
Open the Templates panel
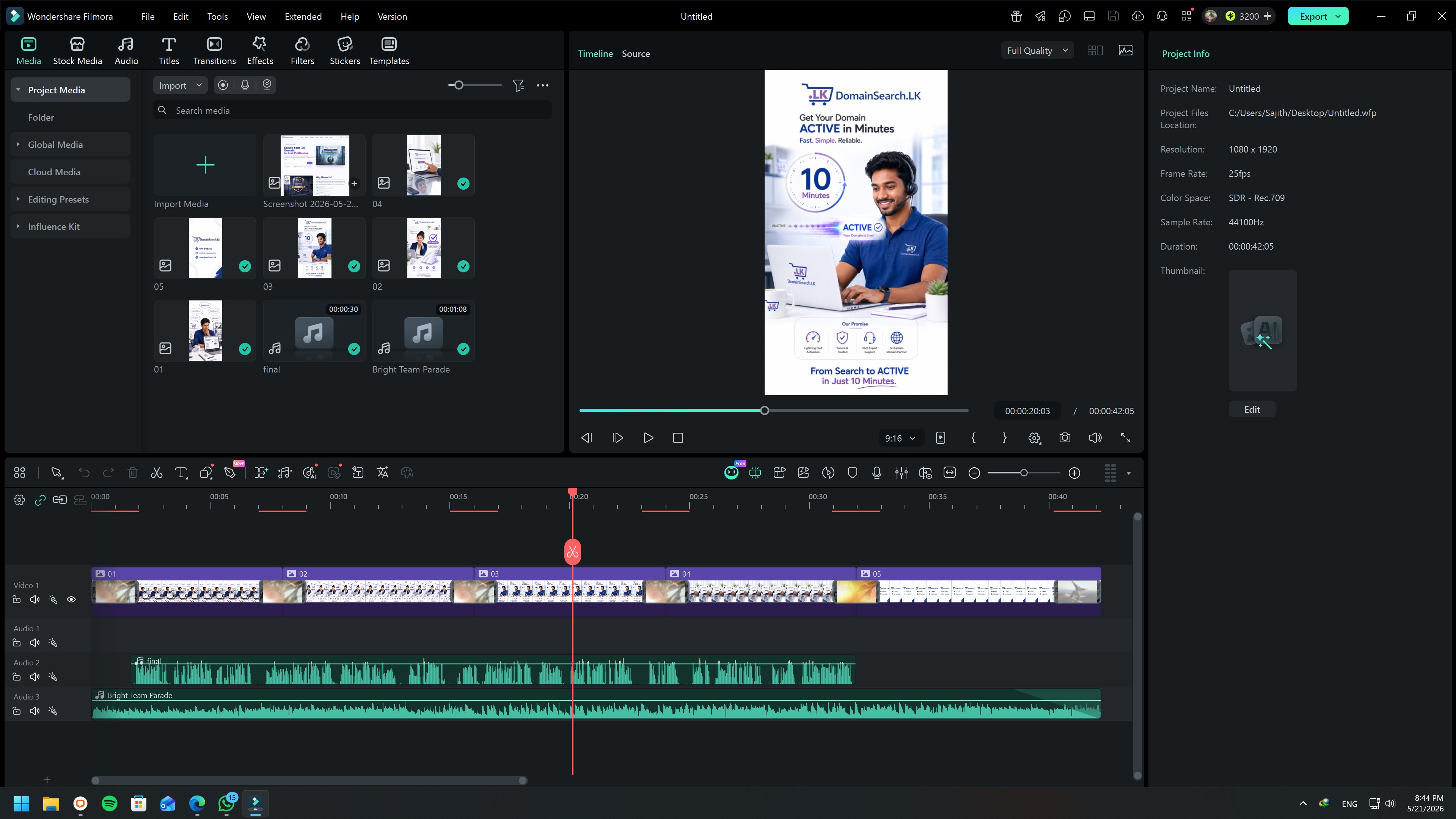pyautogui.click(x=389, y=51)
